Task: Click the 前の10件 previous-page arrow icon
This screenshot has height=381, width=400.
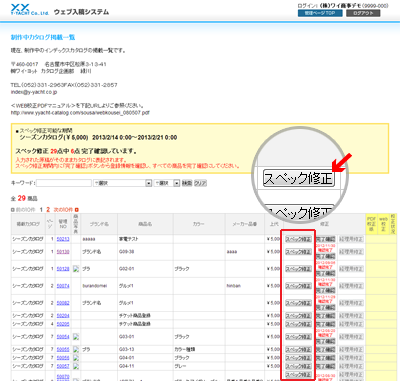Action: (x=13, y=210)
